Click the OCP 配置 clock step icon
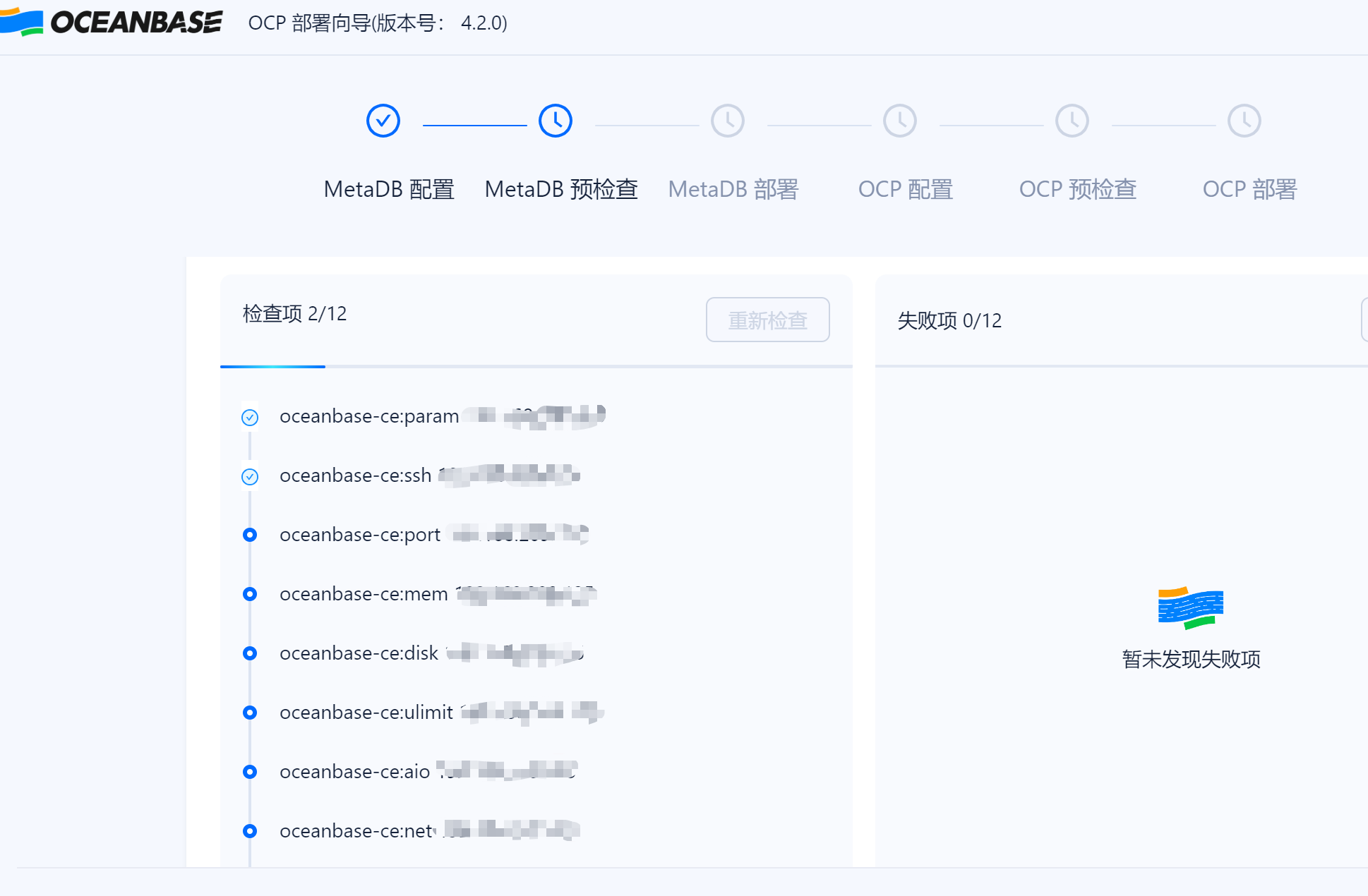The image size is (1368, 896). (900, 121)
